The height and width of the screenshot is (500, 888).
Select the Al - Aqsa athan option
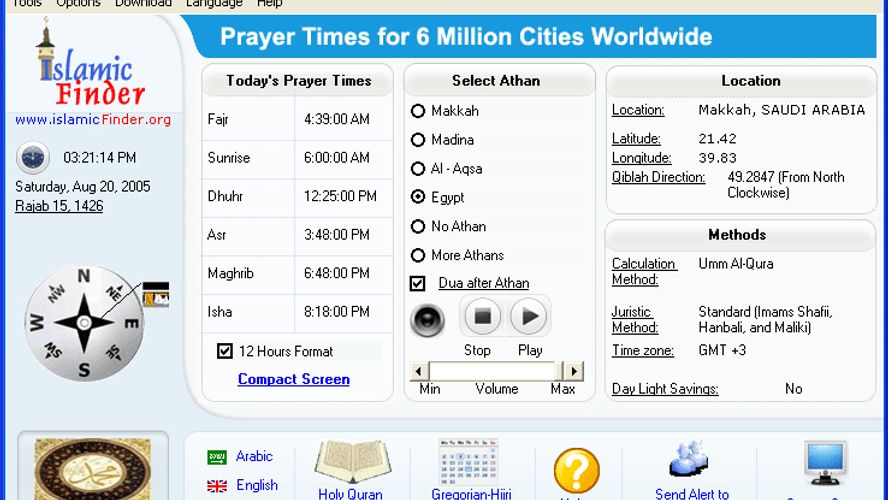tap(418, 169)
